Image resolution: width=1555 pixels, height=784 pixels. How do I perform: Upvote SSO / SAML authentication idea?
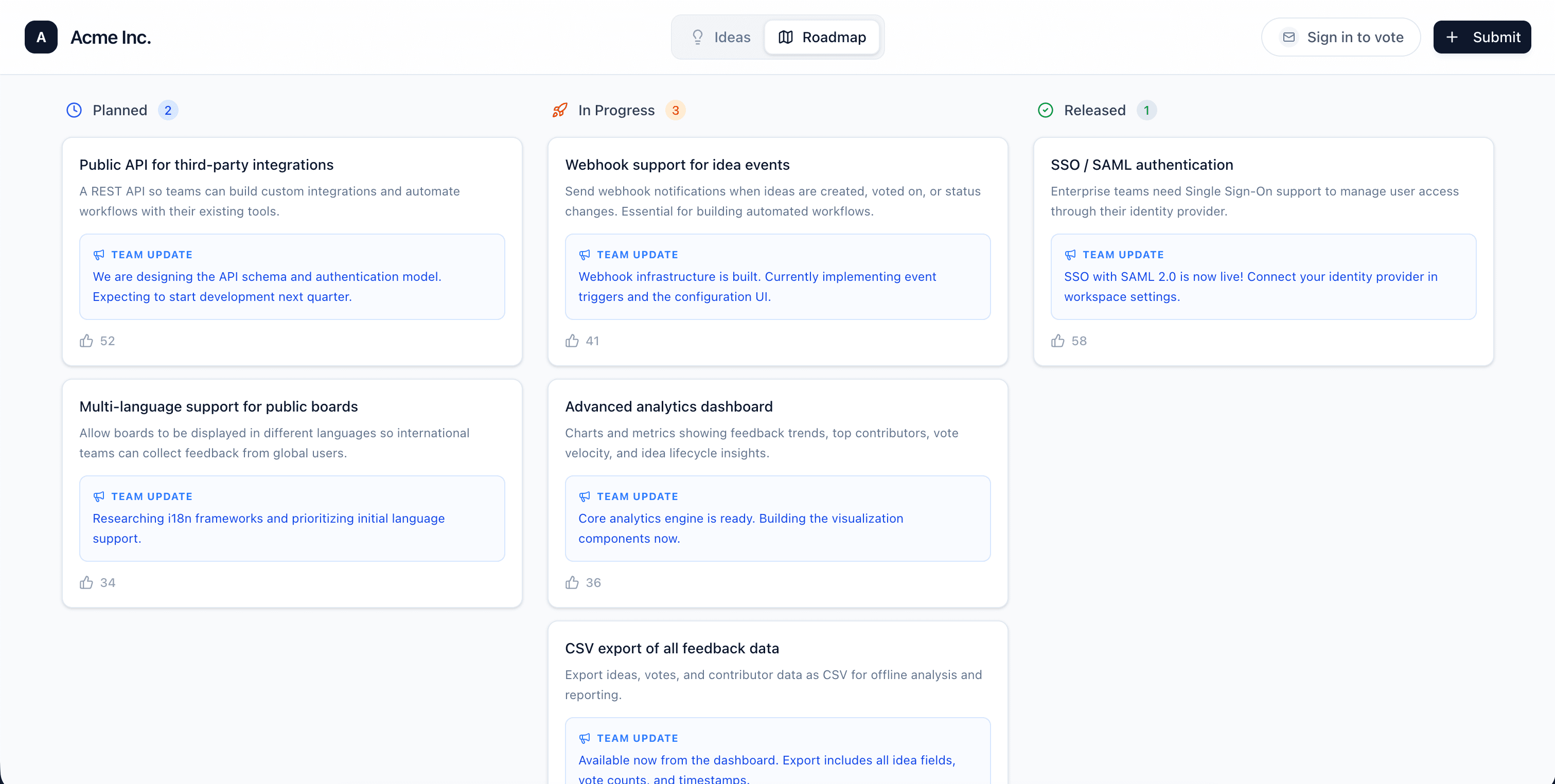pos(1057,341)
